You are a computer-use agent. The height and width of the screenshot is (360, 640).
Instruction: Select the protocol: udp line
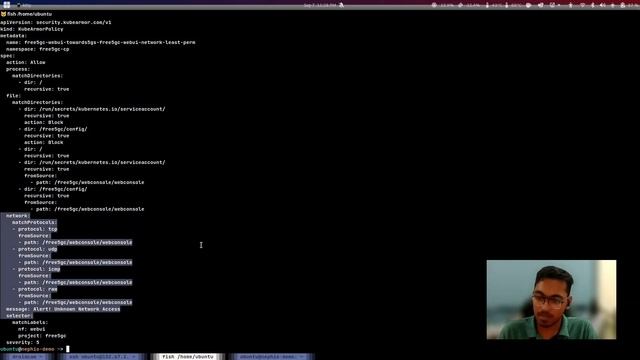(35, 249)
